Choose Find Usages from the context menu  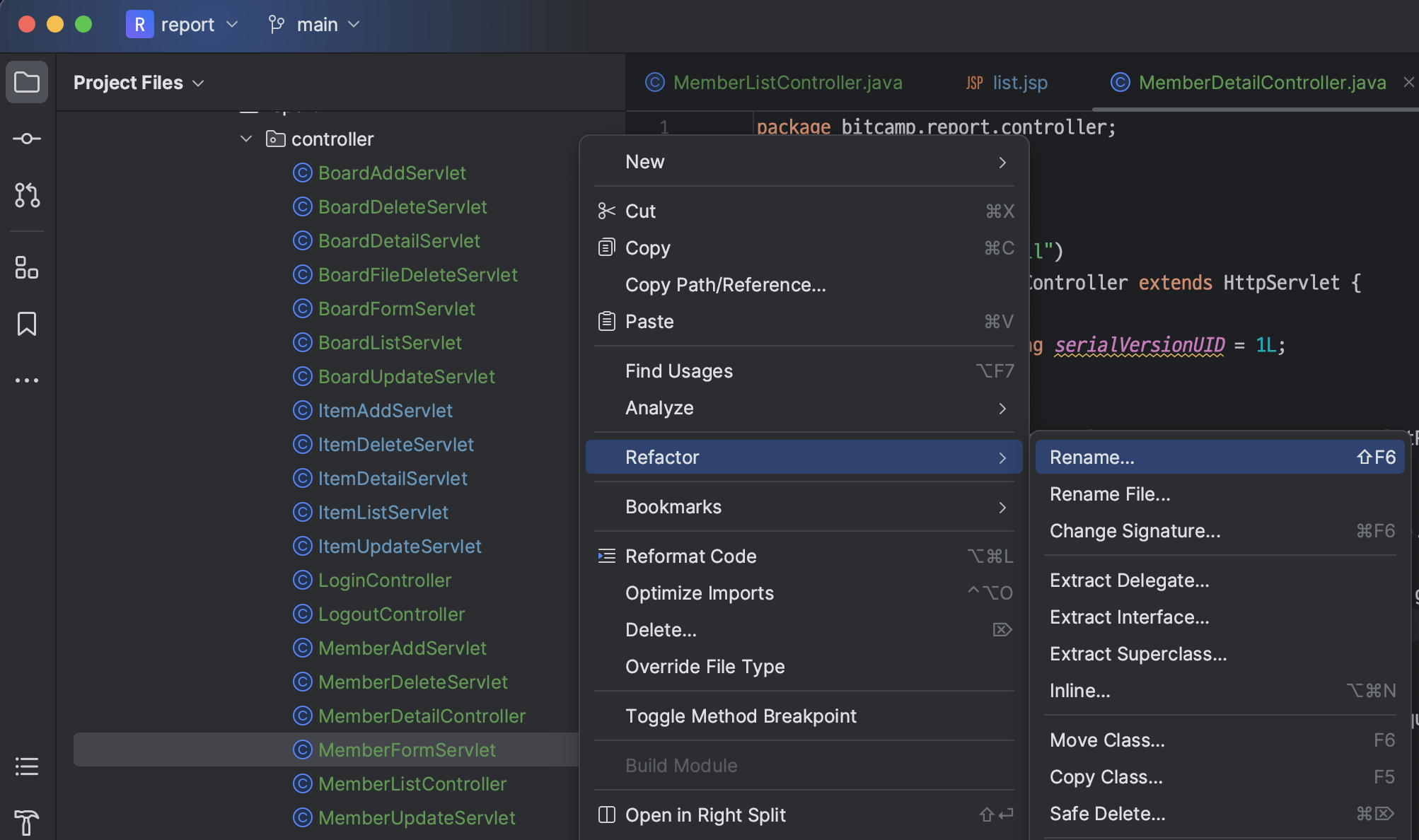tap(678, 371)
